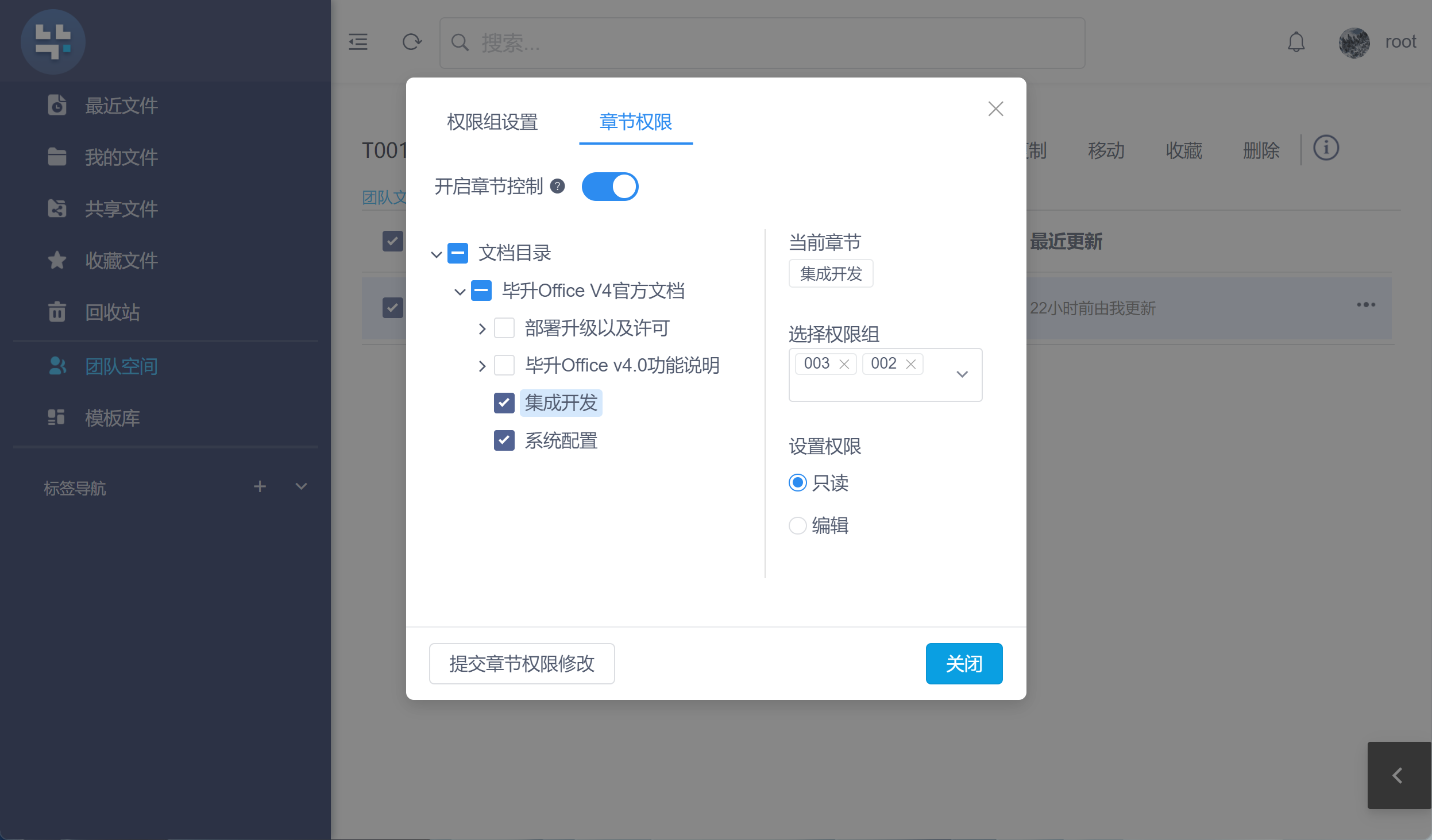The image size is (1432, 840).
Task: Expand the 部署升级以及许可 node
Action: pyautogui.click(x=482, y=329)
